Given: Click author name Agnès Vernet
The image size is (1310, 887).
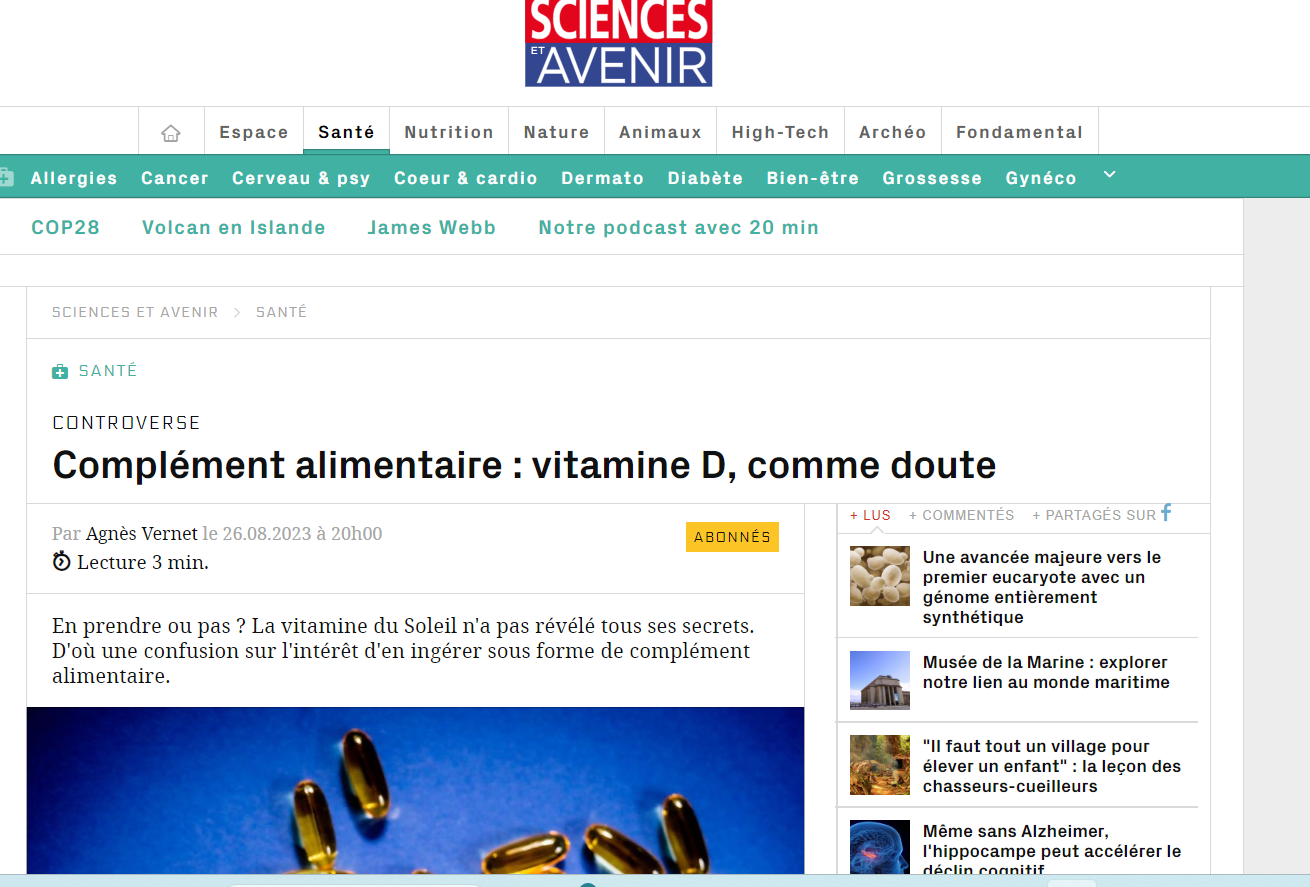Looking at the screenshot, I should [x=142, y=534].
